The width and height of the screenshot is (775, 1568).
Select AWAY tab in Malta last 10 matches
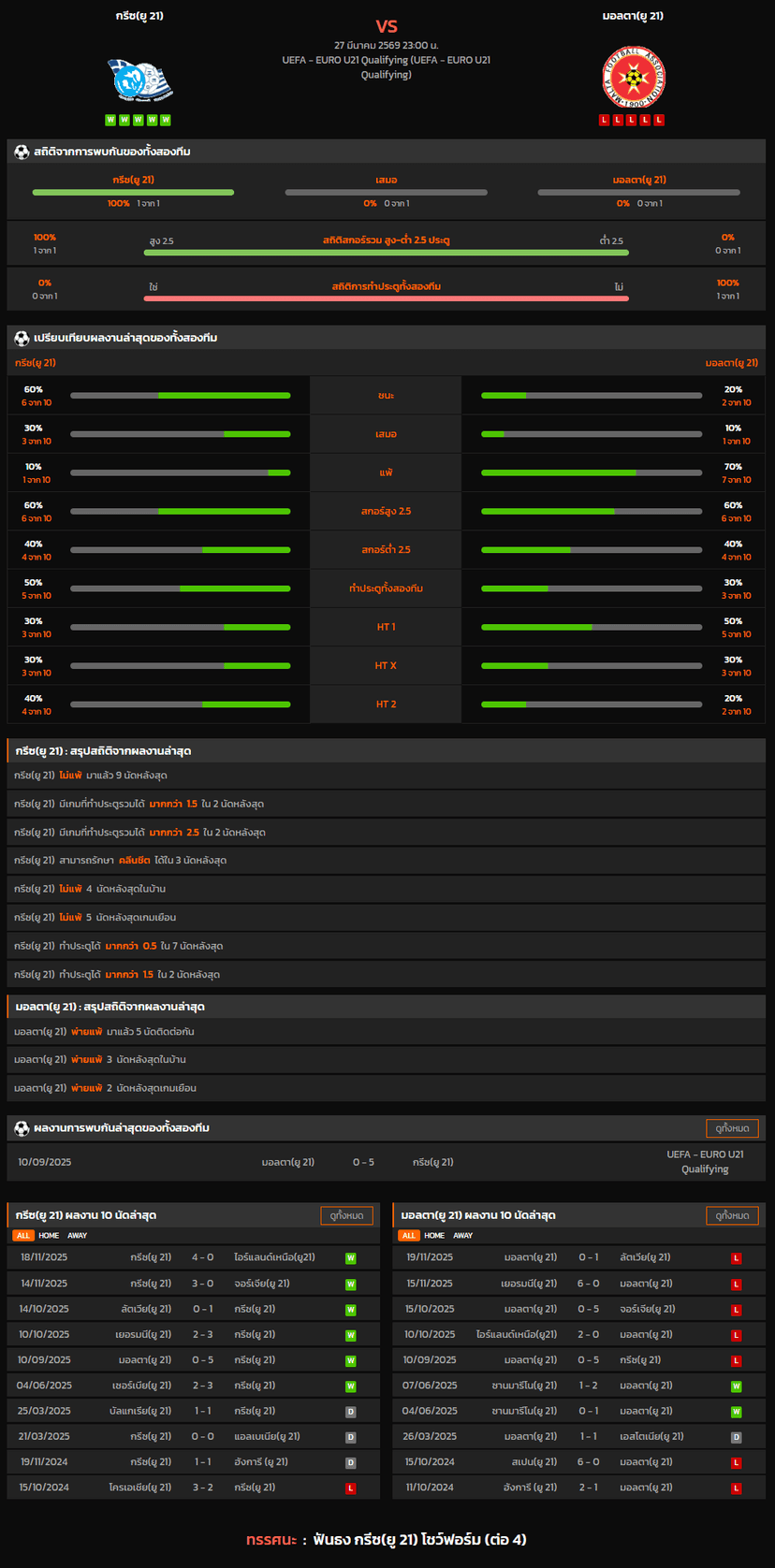click(x=462, y=1236)
